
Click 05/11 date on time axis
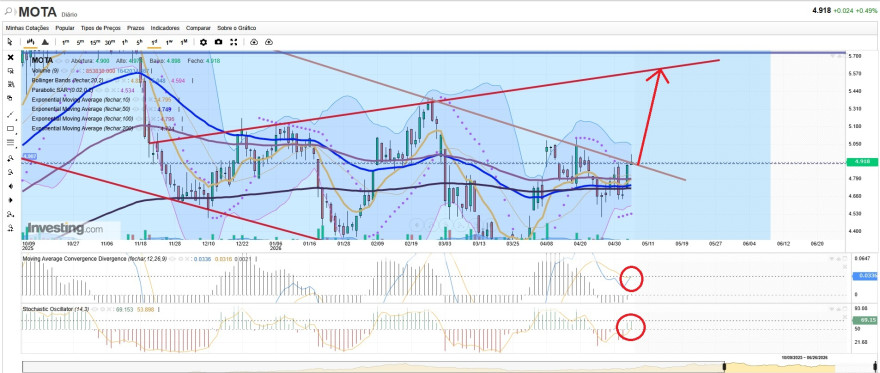click(647, 244)
